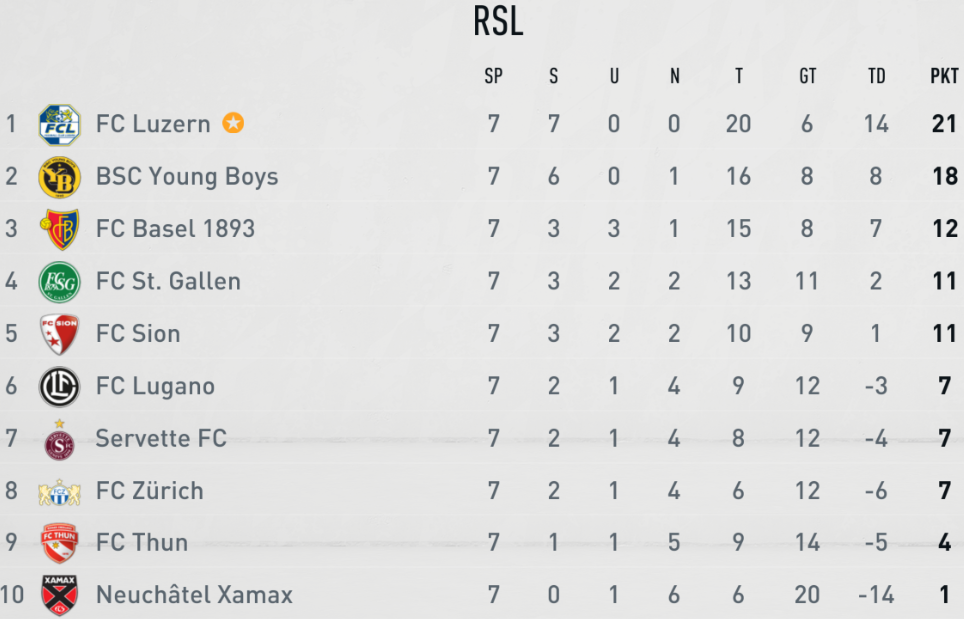Click the FC Lugano crest
964x619 pixels.
tap(59, 386)
